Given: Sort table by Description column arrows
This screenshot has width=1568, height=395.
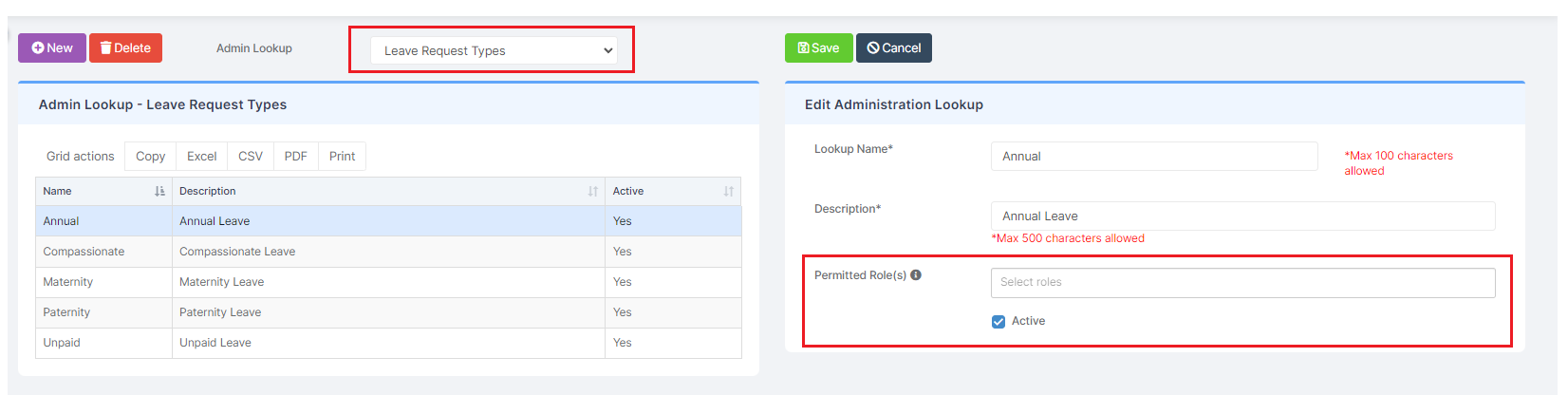Looking at the screenshot, I should click(x=593, y=192).
